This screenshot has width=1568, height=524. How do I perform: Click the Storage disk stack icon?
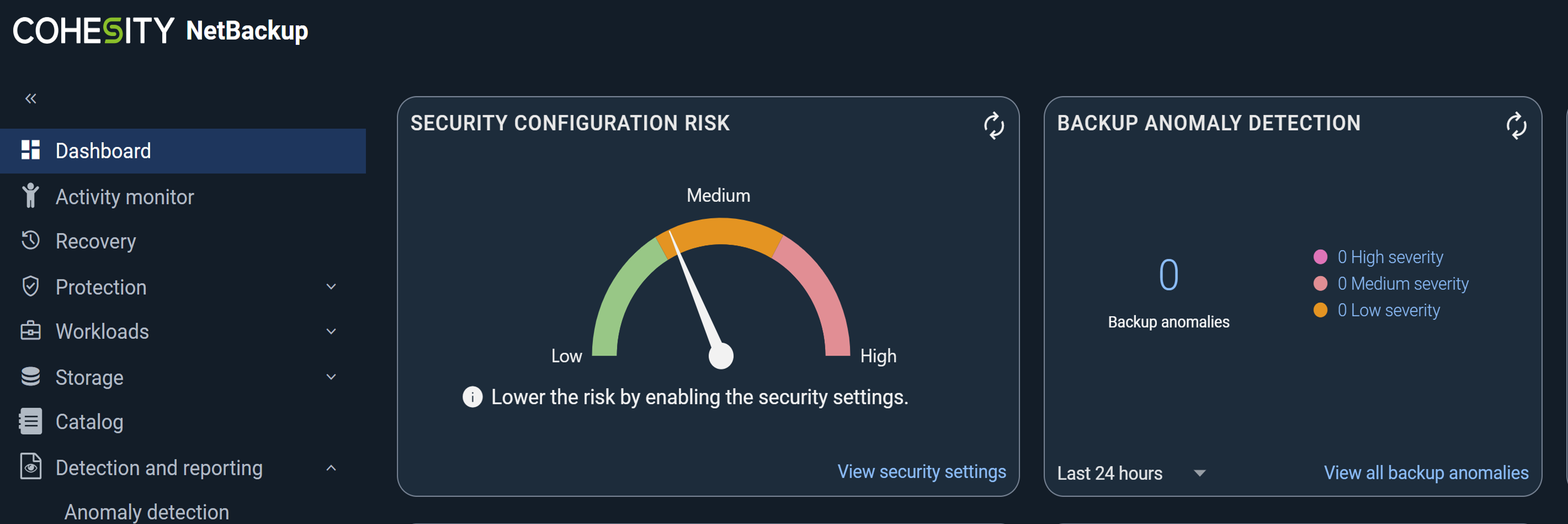click(30, 377)
